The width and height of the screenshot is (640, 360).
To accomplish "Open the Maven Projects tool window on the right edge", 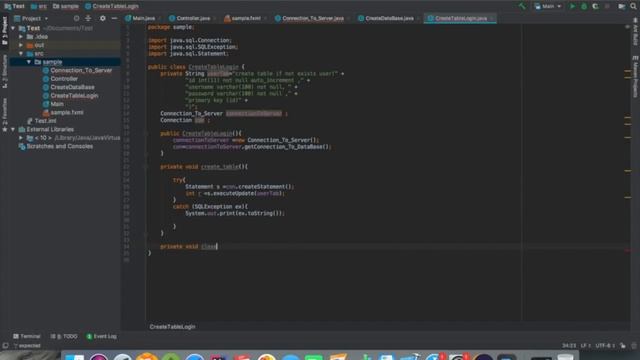I will [635, 77].
